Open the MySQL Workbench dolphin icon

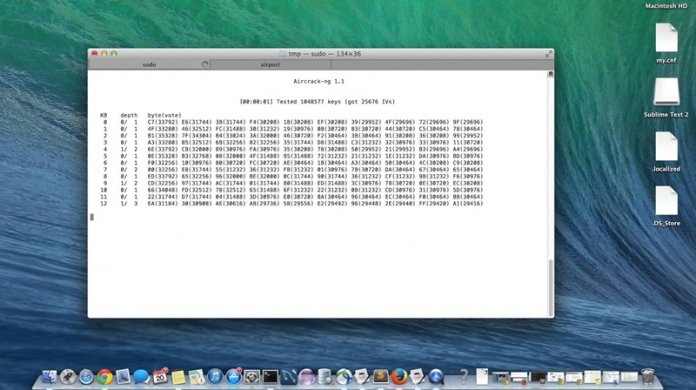coord(289,377)
